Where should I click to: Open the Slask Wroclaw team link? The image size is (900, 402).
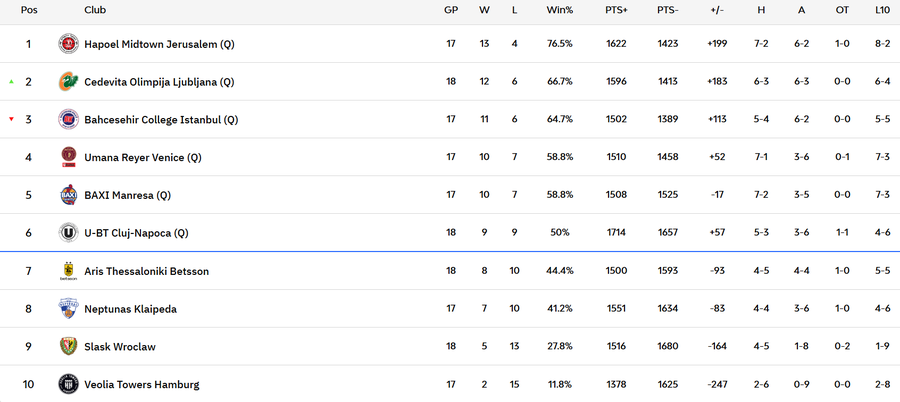tap(120, 347)
